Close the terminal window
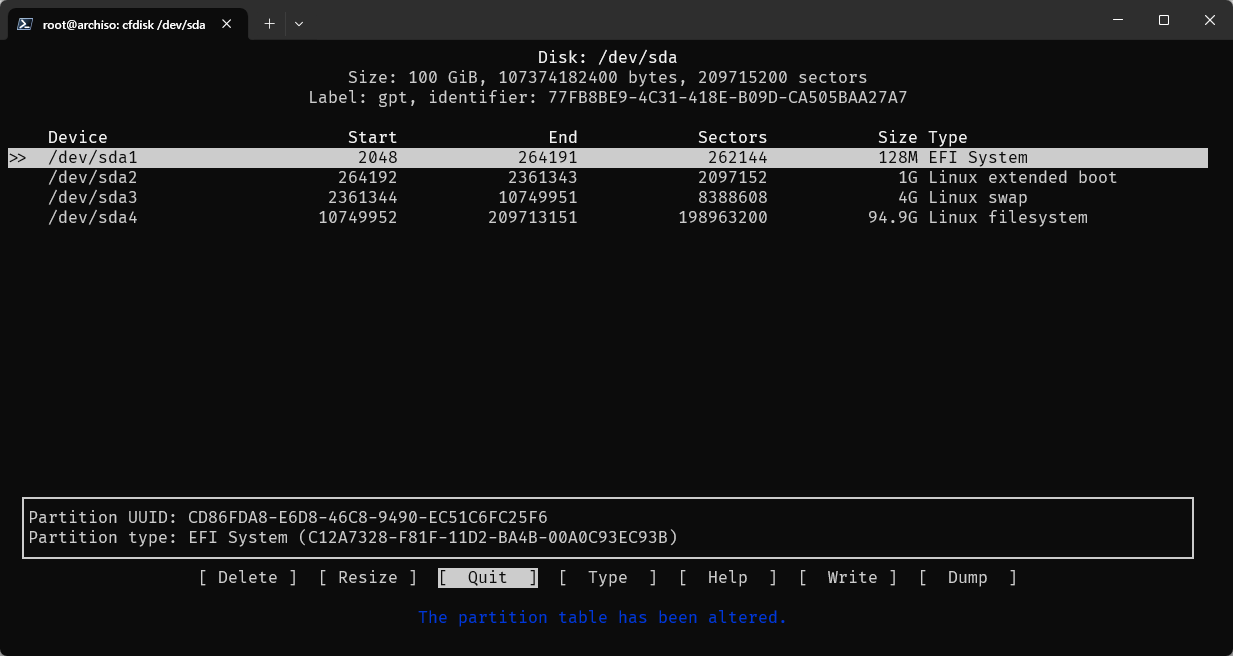Viewport: 1233px width, 656px height. pos(1210,20)
